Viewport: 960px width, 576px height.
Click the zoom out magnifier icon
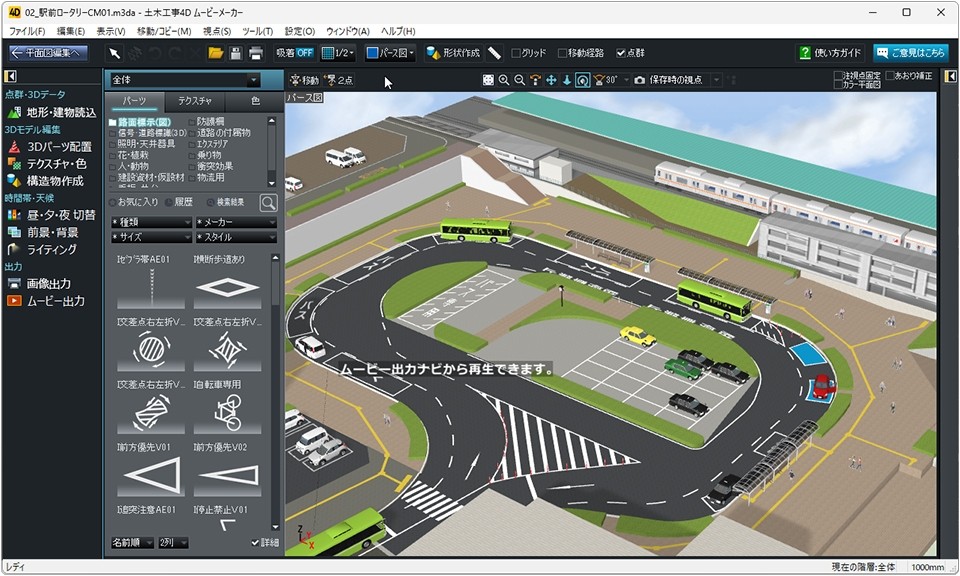(x=519, y=80)
